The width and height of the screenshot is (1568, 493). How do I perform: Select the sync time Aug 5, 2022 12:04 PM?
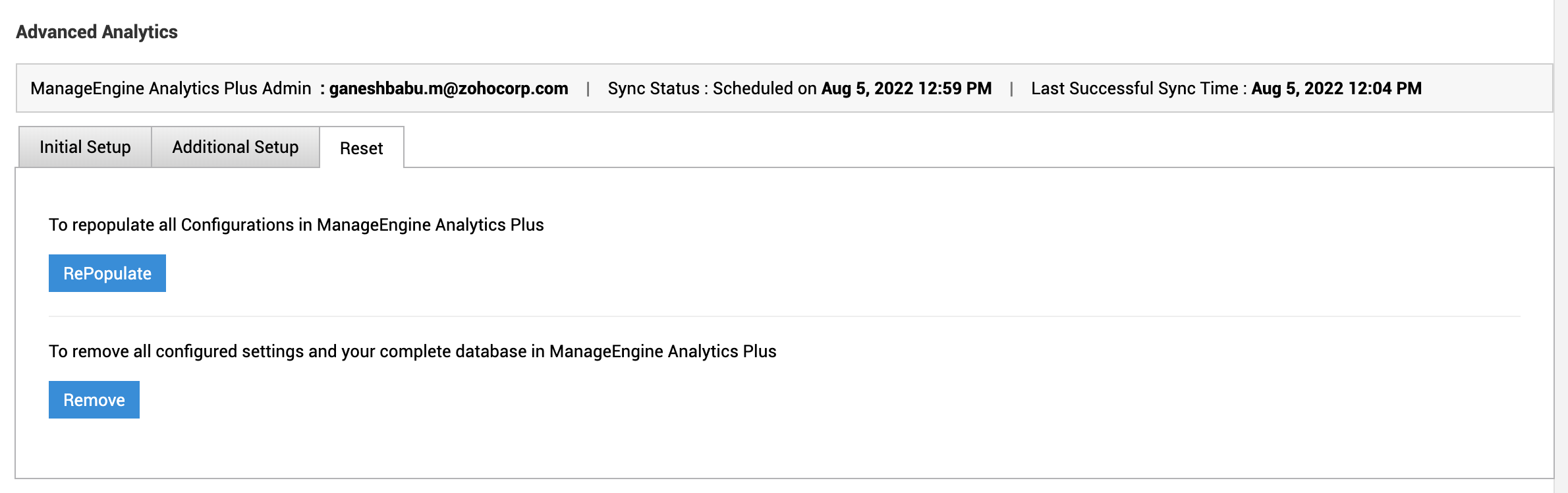coord(1336,88)
